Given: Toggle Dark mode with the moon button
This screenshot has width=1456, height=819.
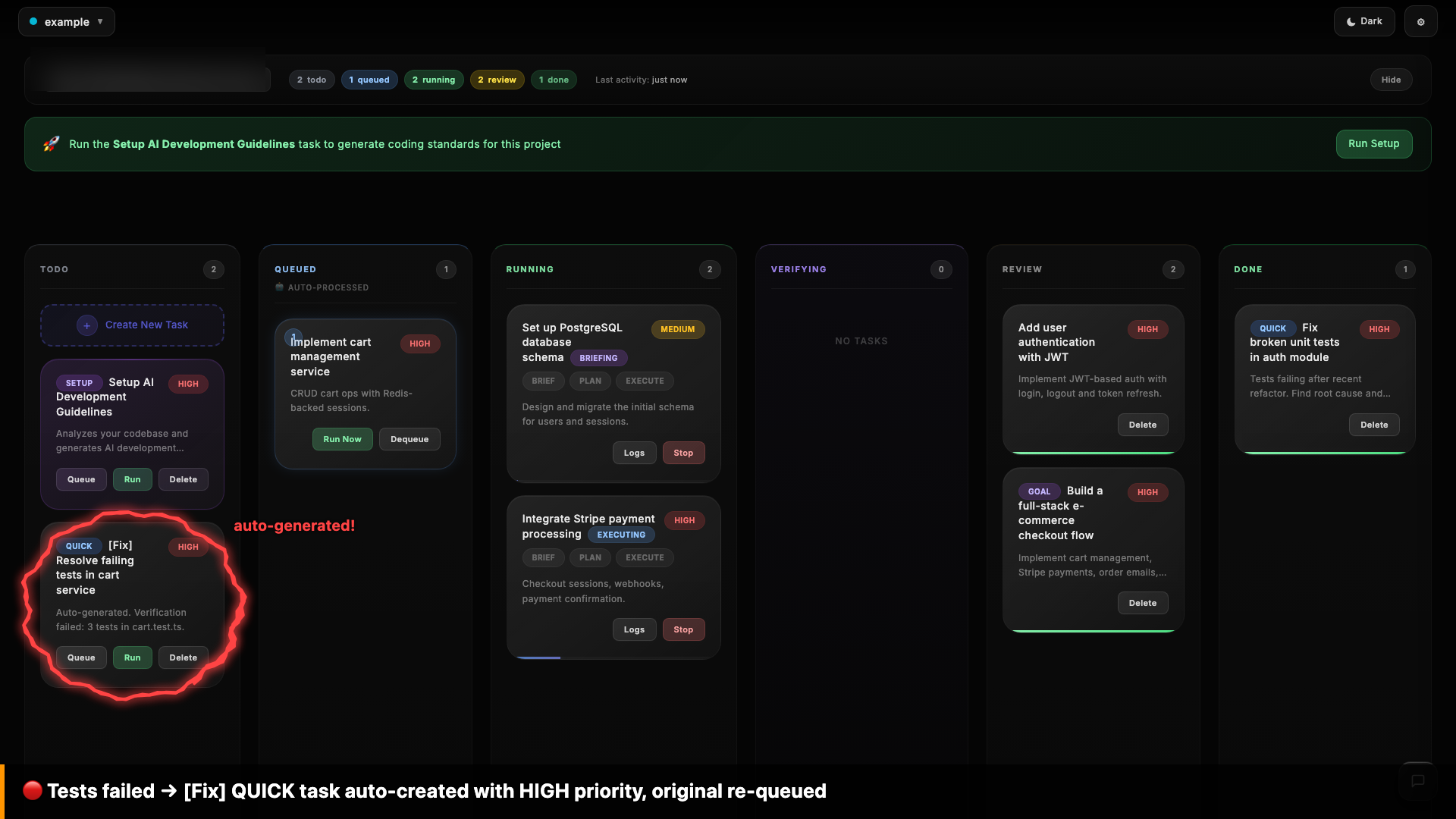Looking at the screenshot, I should click(1364, 21).
